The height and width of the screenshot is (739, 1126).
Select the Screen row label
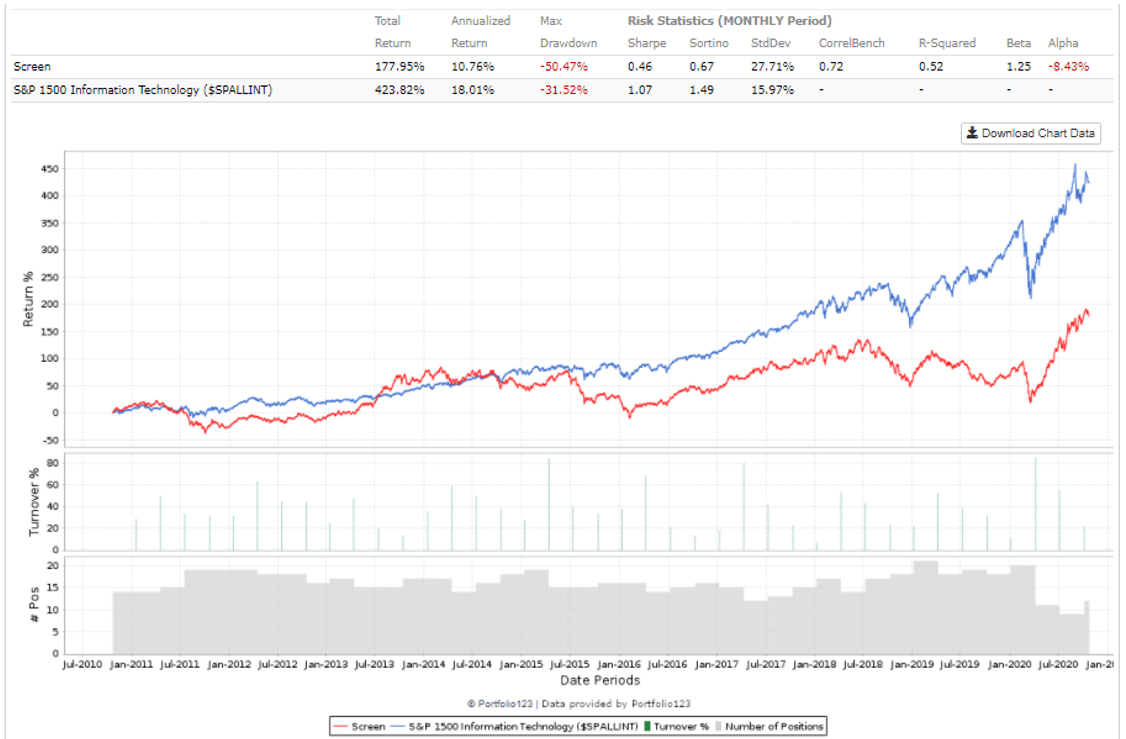click(32, 67)
